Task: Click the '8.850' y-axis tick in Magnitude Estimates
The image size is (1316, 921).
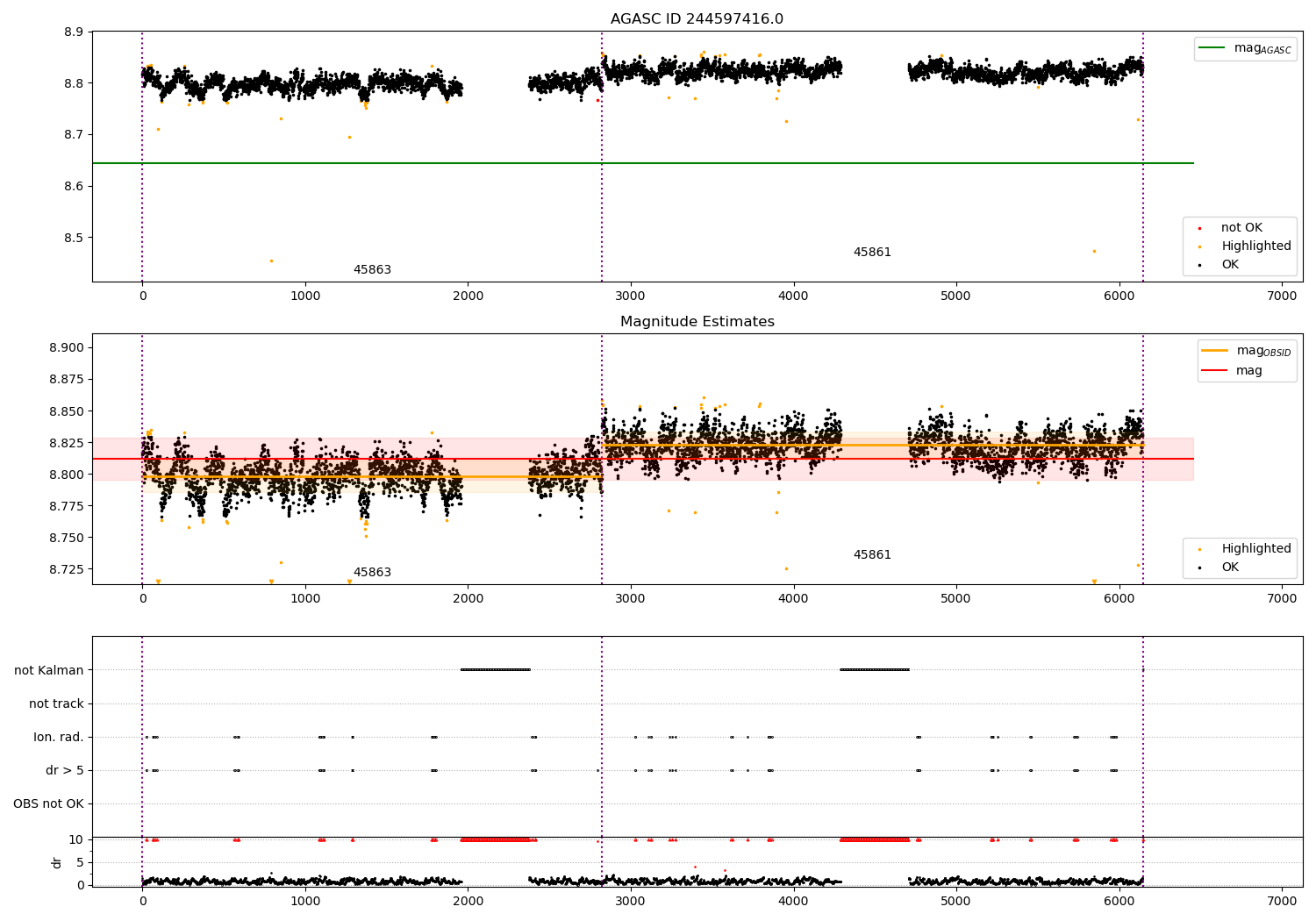Action: click(67, 411)
